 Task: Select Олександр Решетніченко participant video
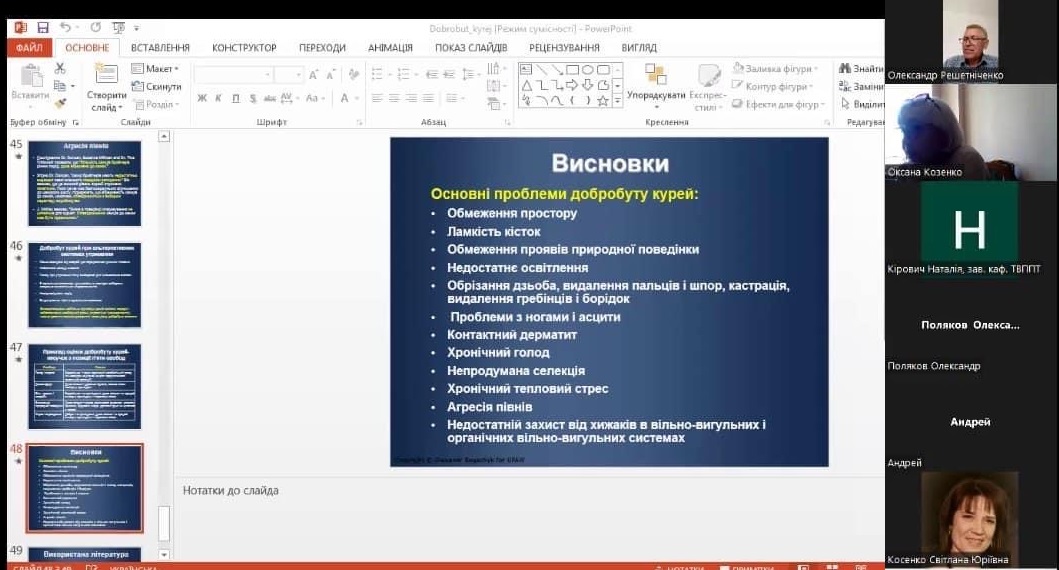pyautogui.click(x=971, y=41)
